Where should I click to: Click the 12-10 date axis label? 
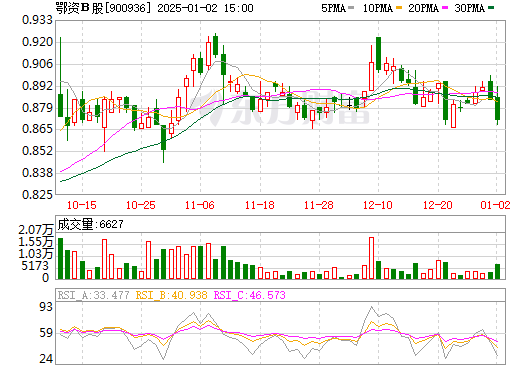[378, 205]
